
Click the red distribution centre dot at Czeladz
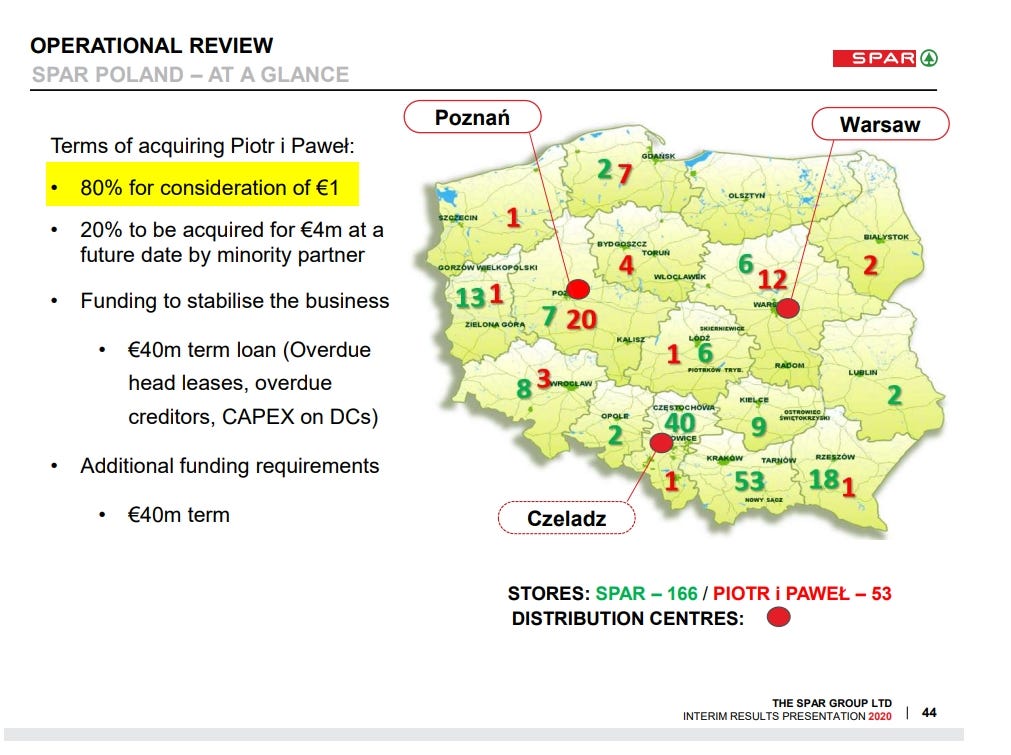(x=661, y=443)
